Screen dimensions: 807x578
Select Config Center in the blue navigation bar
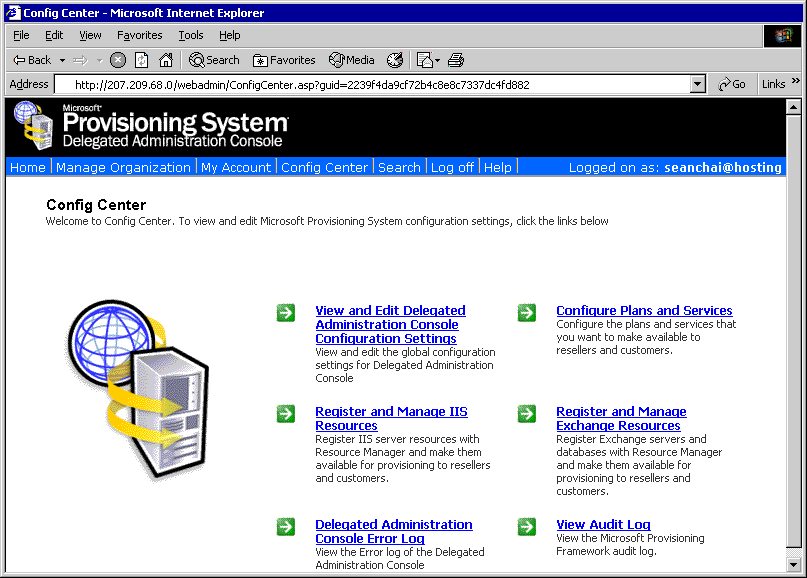pos(325,167)
